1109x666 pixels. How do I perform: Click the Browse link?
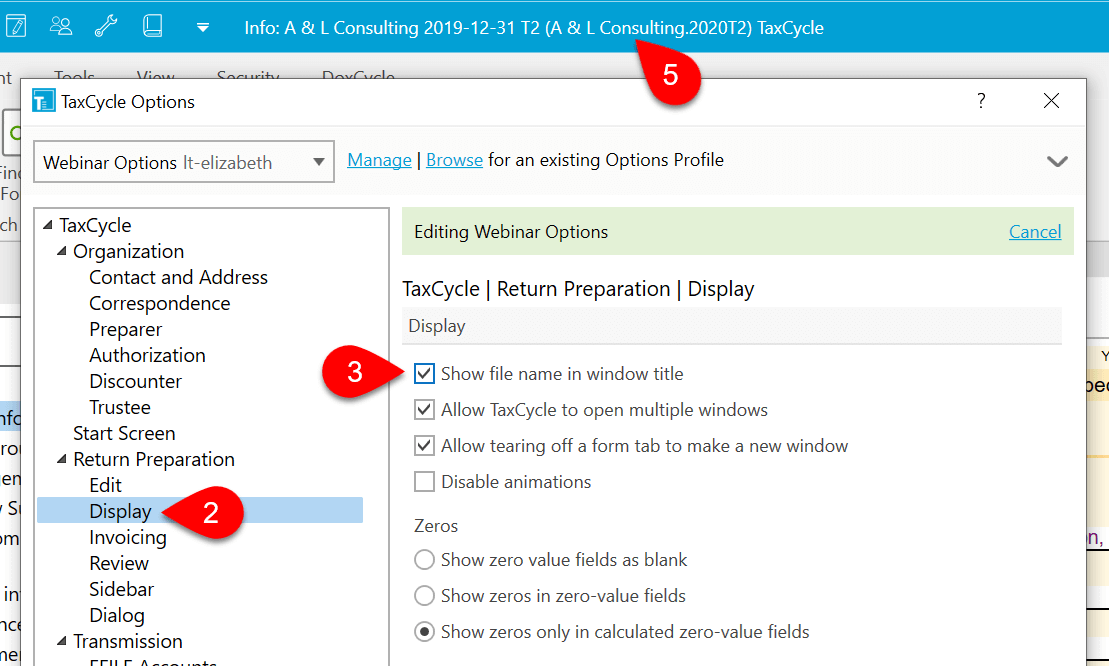coord(454,160)
